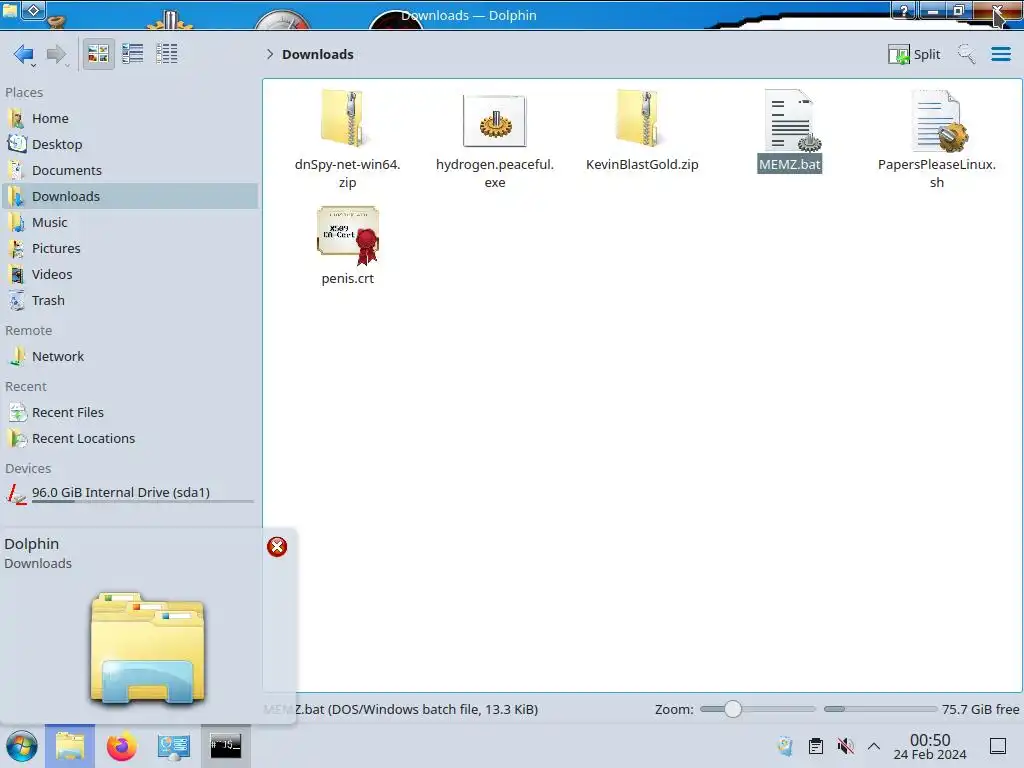The width and height of the screenshot is (1024, 768).
Task: Select hydrogen.peaceful.exe file icon
Action: 494,121
